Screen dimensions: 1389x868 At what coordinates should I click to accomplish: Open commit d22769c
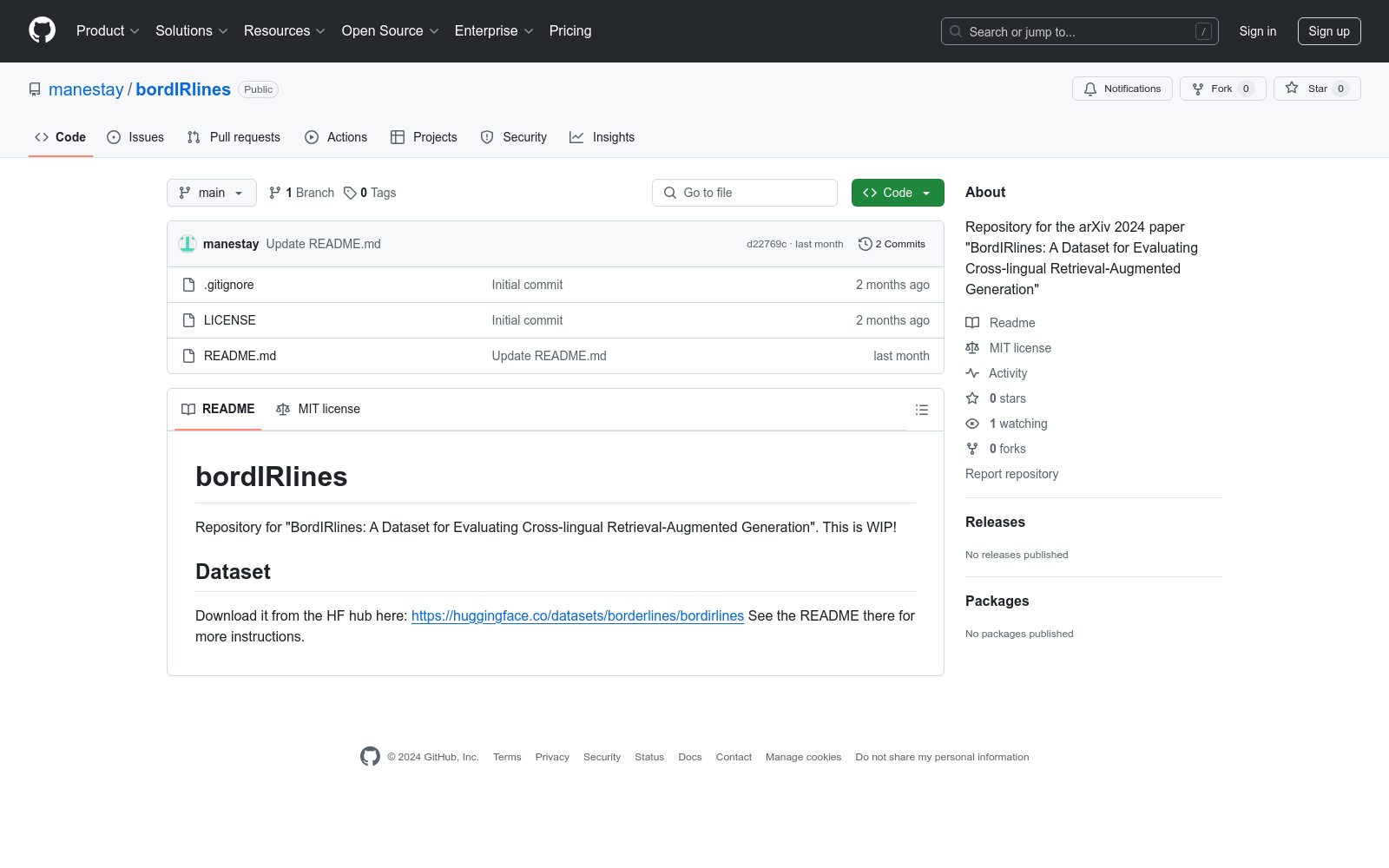click(767, 244)
